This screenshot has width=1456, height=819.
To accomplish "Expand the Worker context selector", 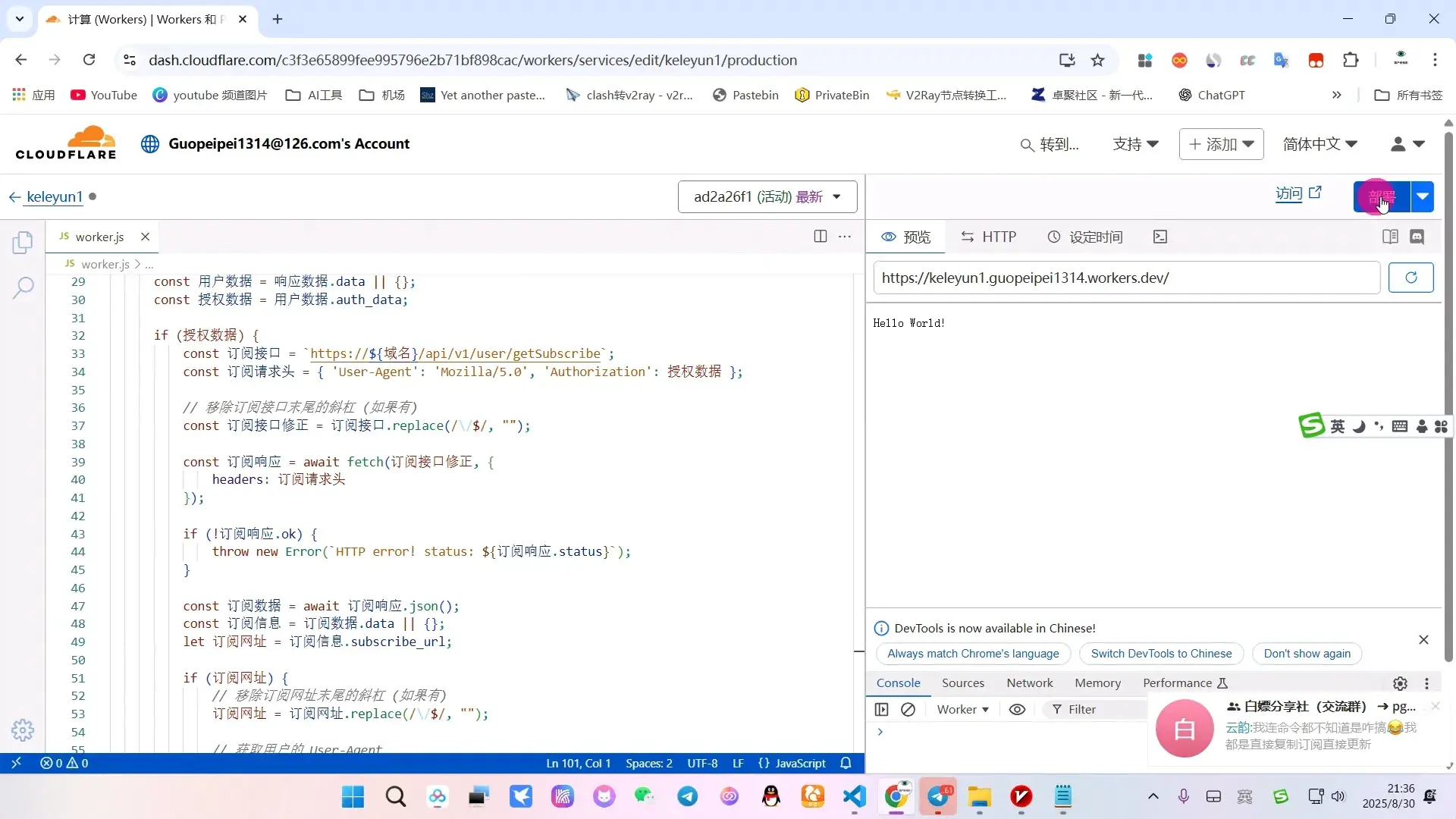I will (962, 709).
